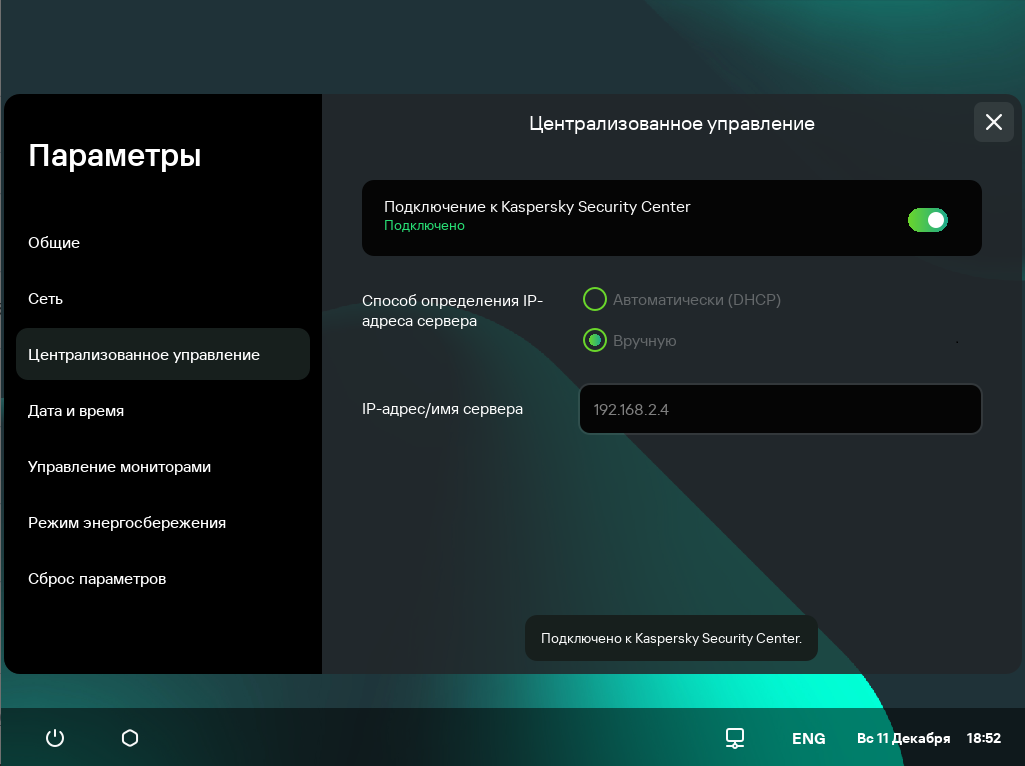
Task: Open the Общие settings section
Action: [x=54, y=242]
